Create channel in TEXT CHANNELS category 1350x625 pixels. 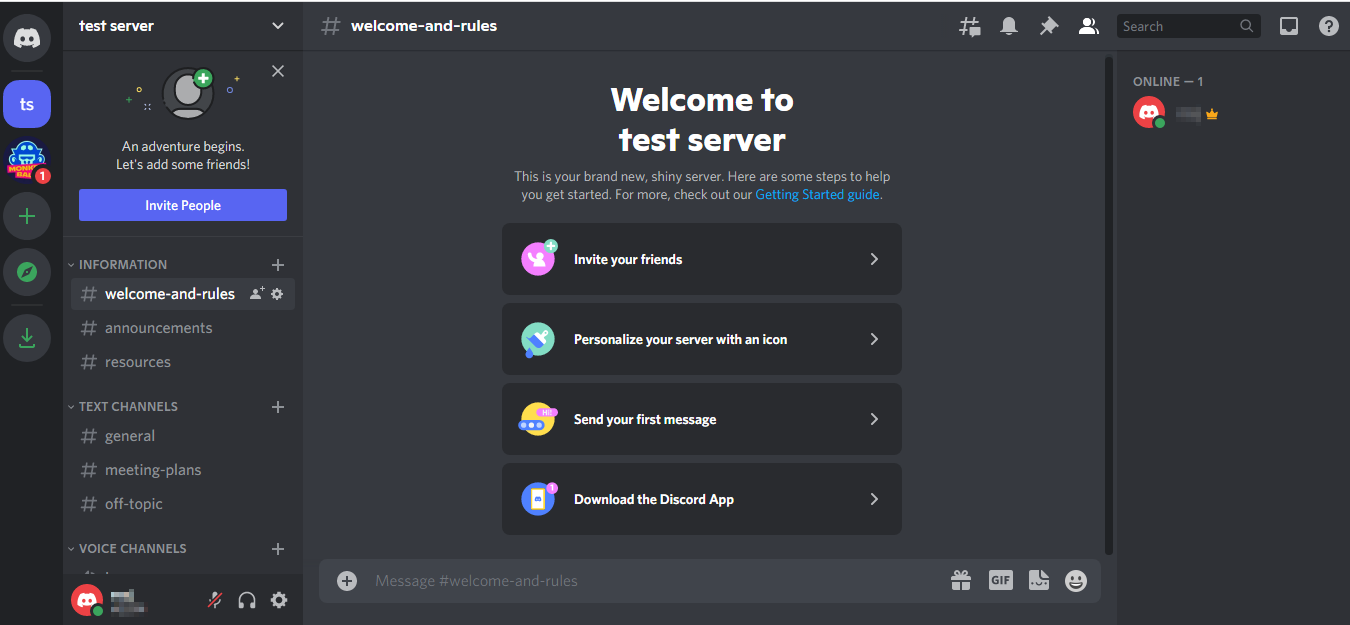pos(278,407)
